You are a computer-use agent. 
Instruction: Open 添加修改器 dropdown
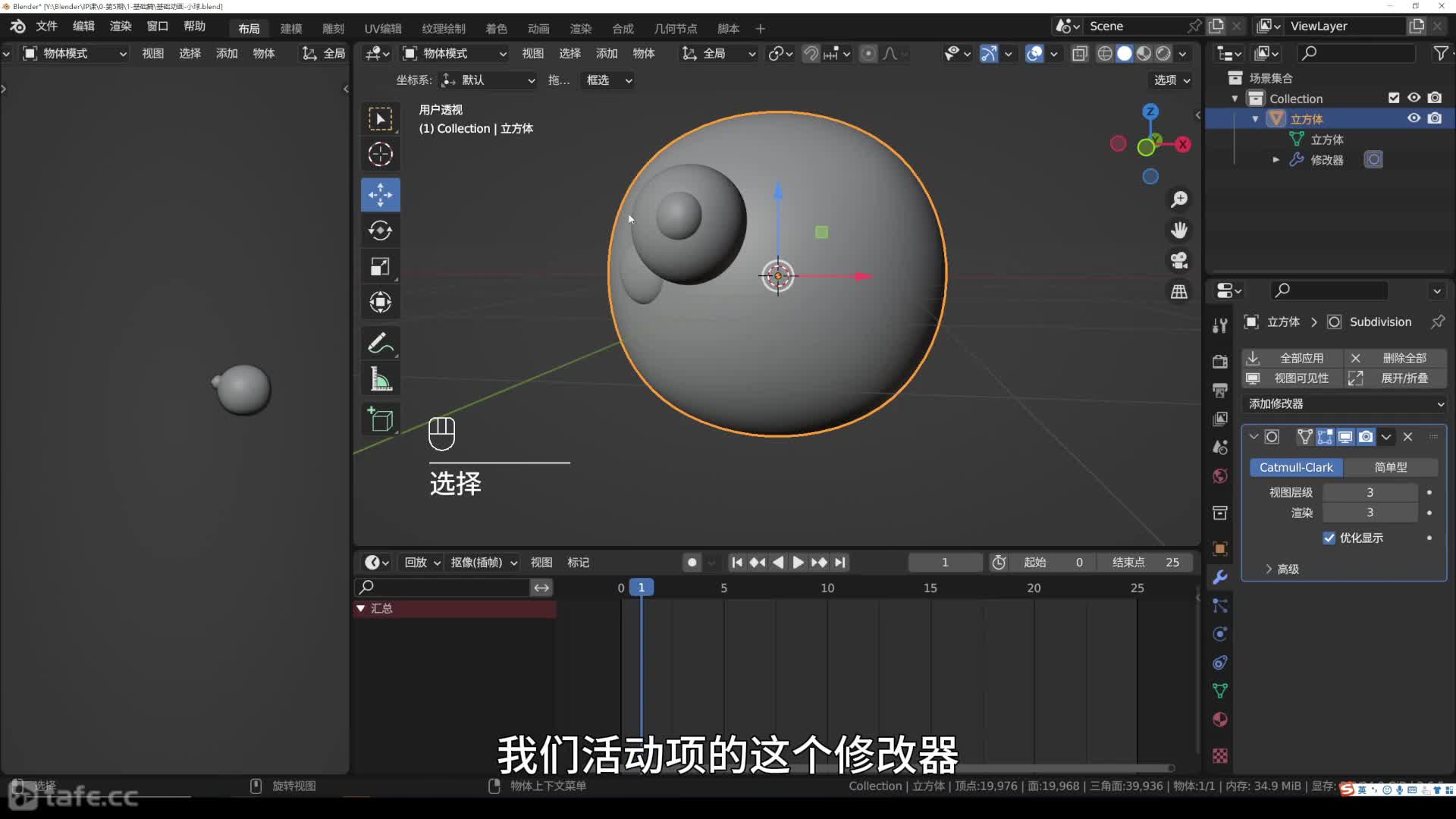(1345, 404)
